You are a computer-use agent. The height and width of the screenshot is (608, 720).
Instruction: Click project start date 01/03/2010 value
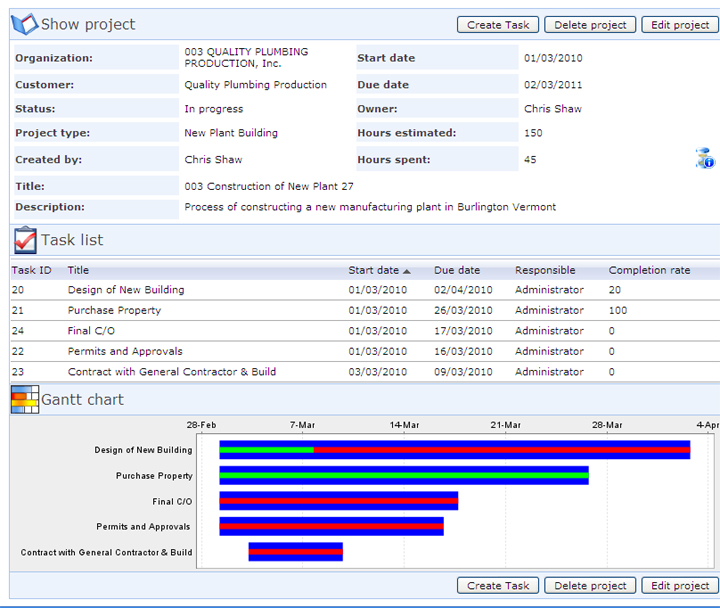click(x=553, y=58)
